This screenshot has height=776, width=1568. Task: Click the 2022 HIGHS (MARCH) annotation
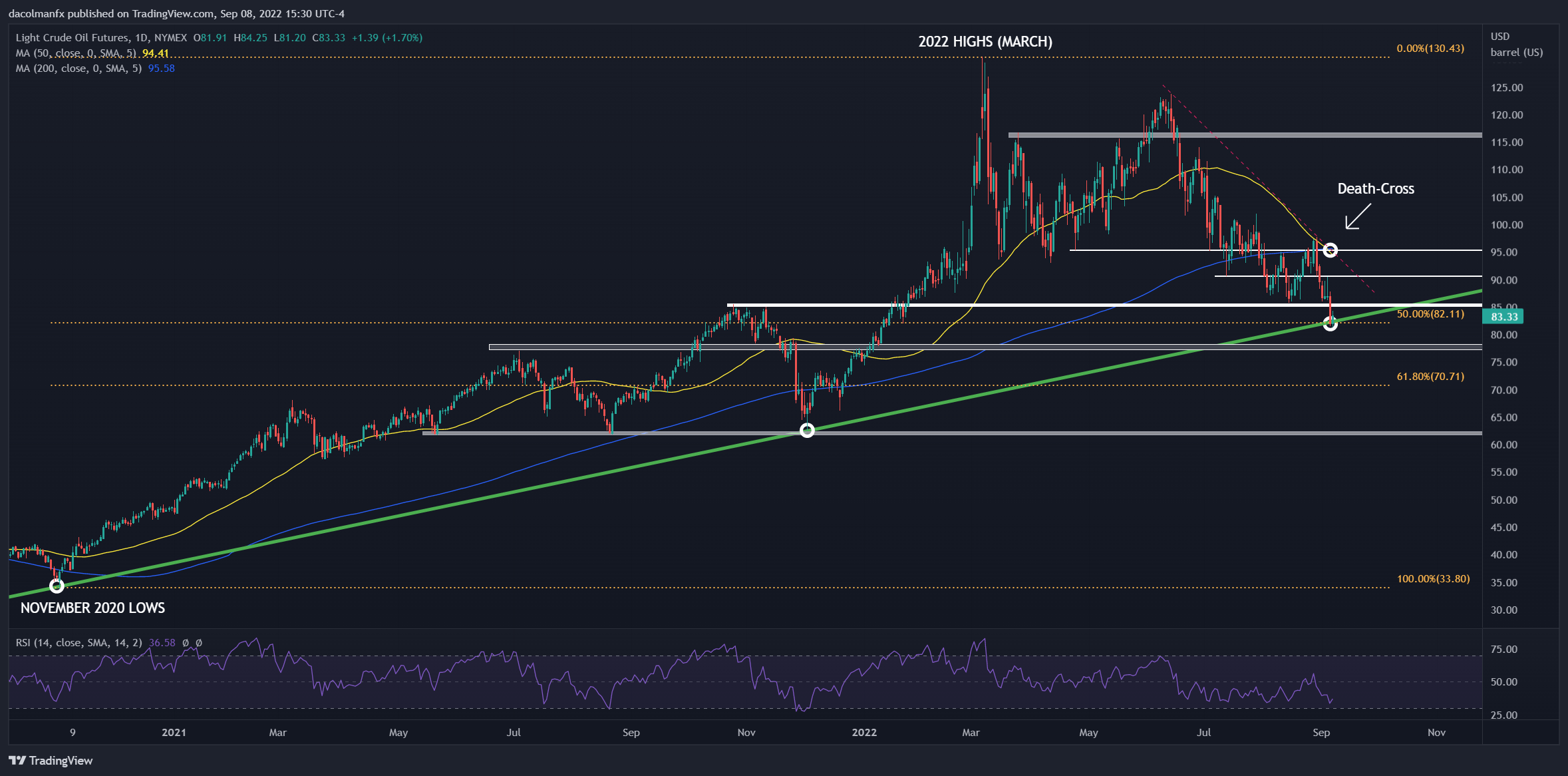[985, 42]
